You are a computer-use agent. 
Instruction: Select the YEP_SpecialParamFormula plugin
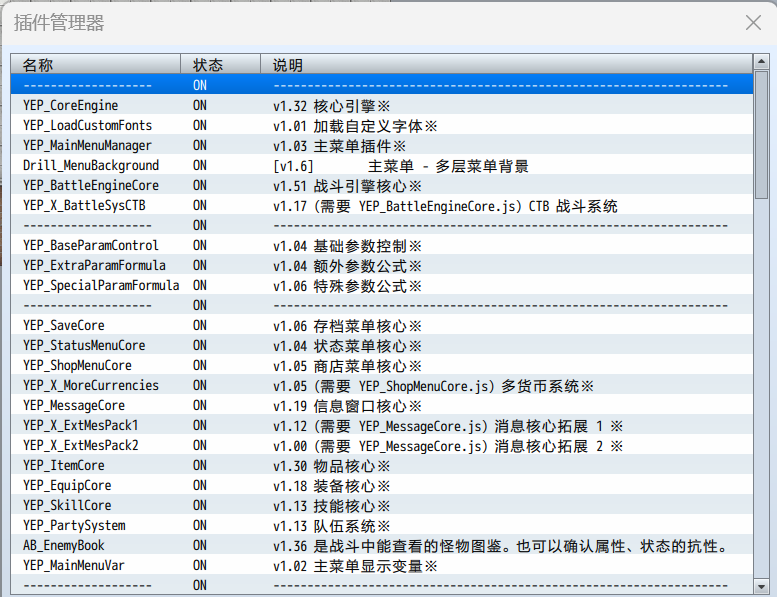coord(382,285)
